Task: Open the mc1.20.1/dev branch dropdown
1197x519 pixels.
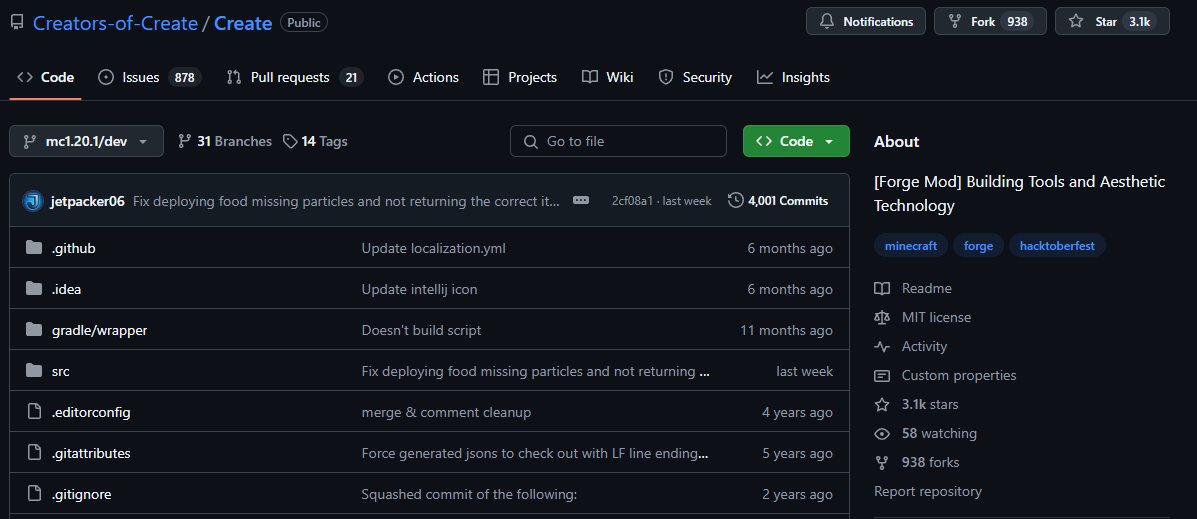Action: coord(86,142)
